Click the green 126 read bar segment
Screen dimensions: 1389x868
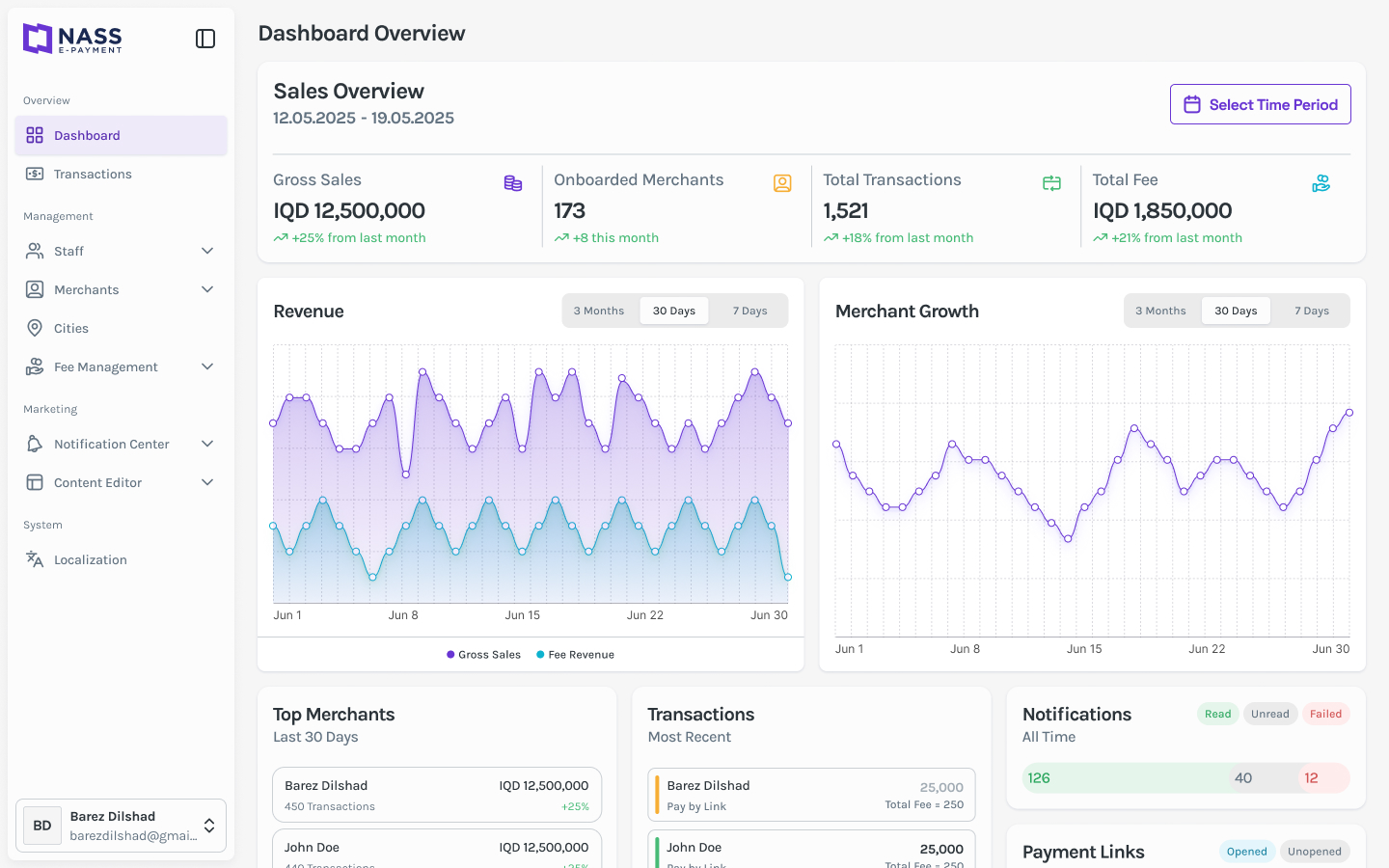tap(1127, 778)
